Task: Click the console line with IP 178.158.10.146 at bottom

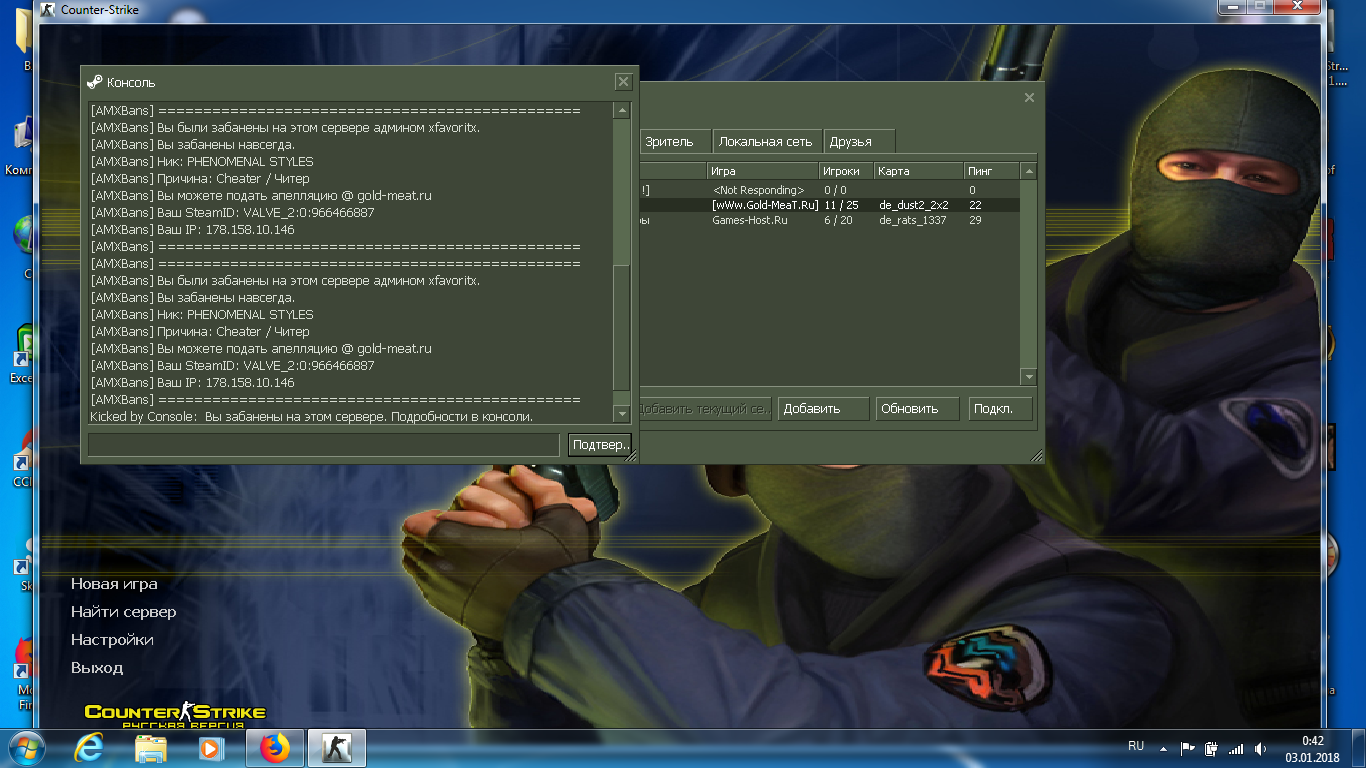Action: (x=192, y=382)
